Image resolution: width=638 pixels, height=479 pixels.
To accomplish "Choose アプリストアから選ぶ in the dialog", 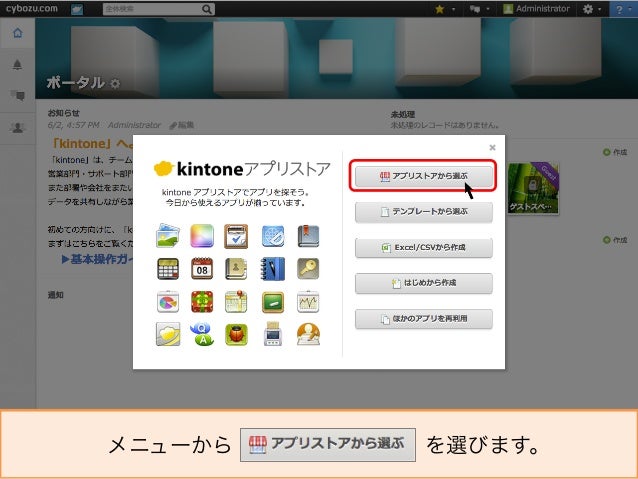I will point(423,176).
